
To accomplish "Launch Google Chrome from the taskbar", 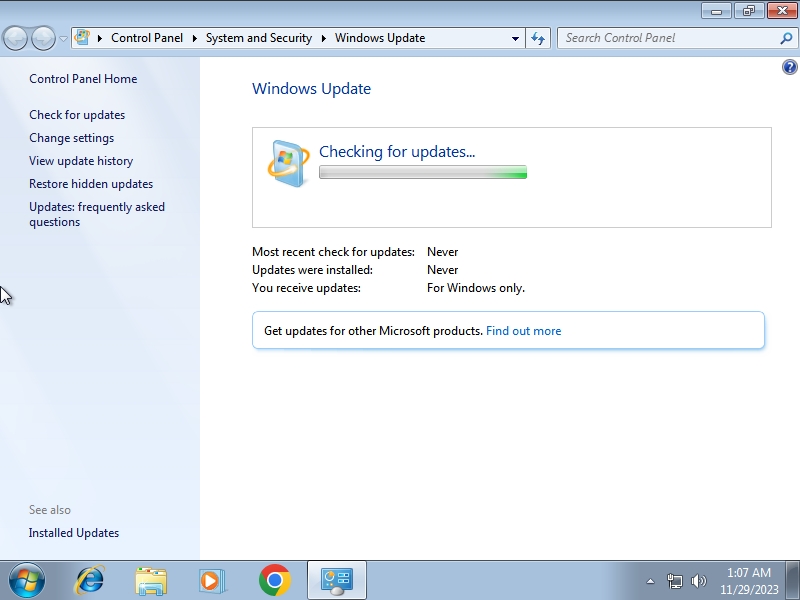I will coord(274,581).
